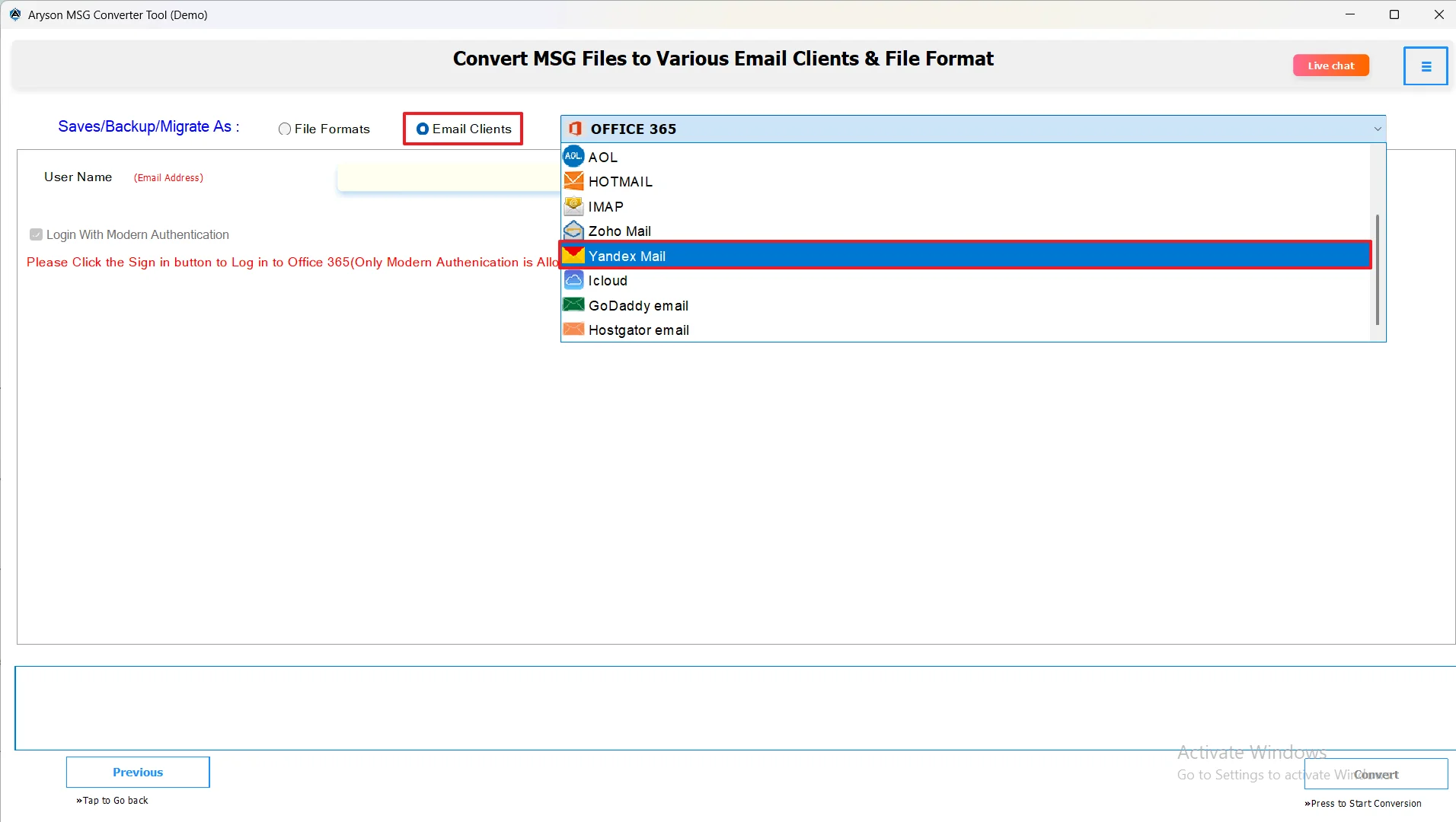Collapse the Office 365 dropdown arrow
Image resolution: width=1456 pixels, height=822 pixels.
coord(1377,129)
